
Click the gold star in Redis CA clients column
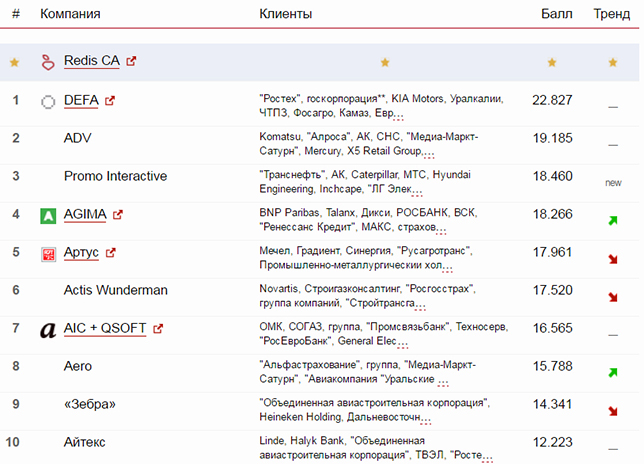tap(385, 62)
